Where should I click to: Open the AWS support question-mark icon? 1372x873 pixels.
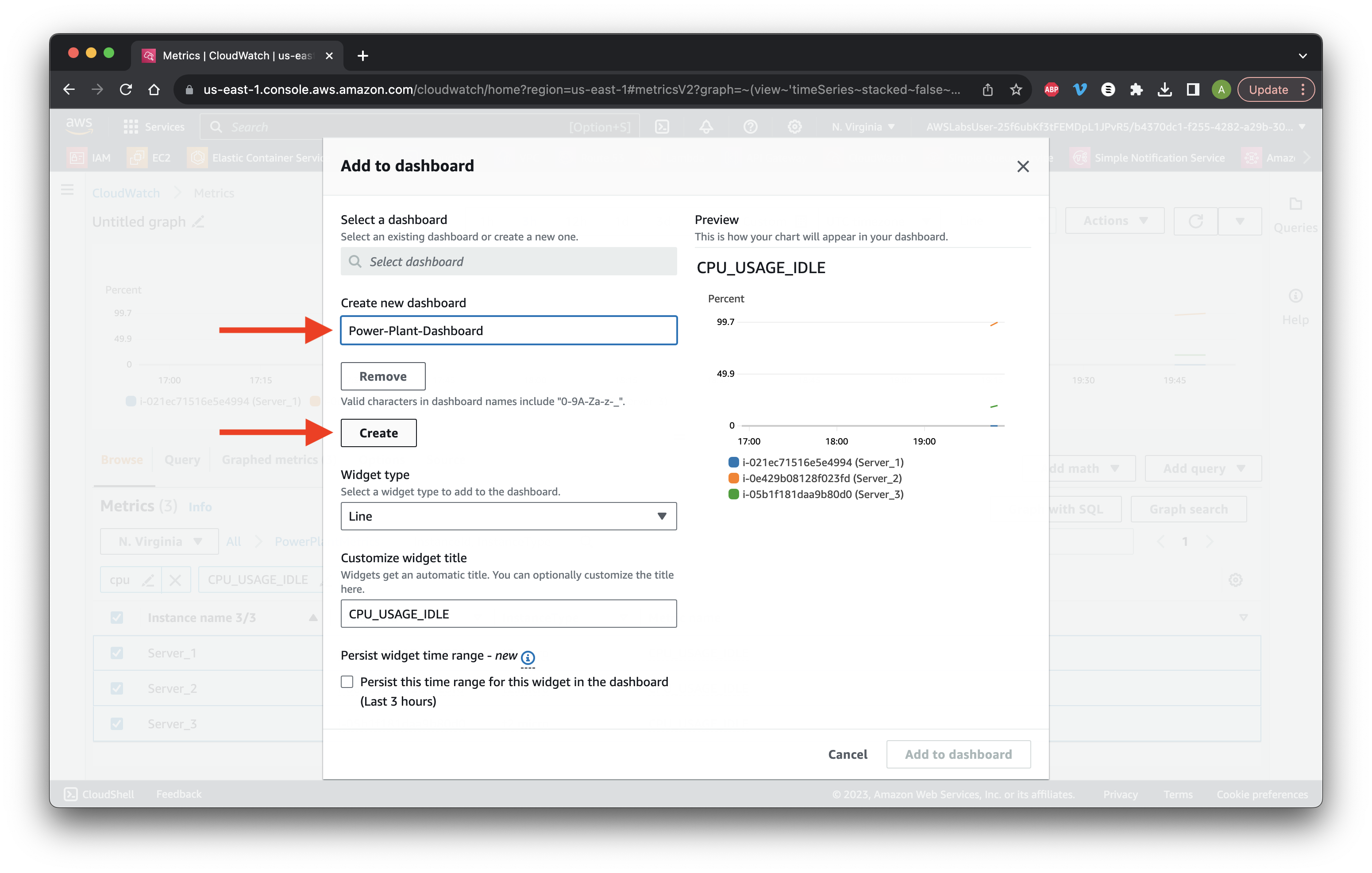750,127
